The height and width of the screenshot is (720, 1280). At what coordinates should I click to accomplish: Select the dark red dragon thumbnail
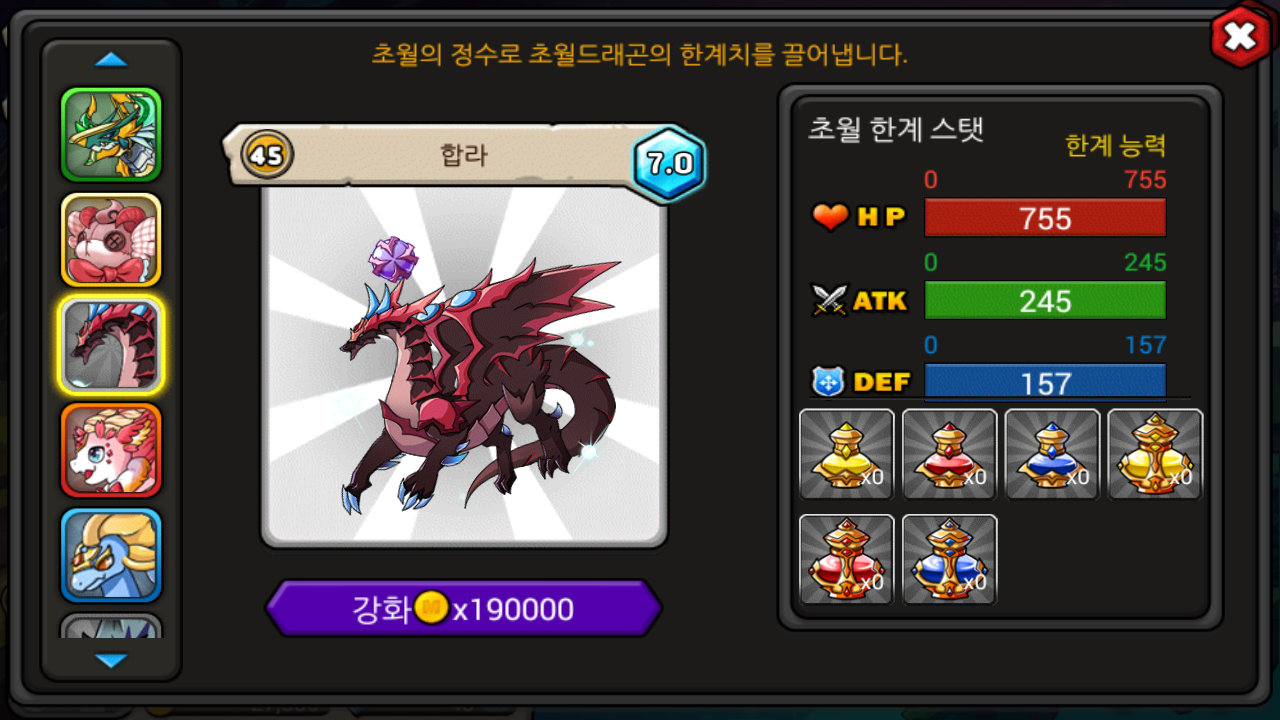(111, 345)
